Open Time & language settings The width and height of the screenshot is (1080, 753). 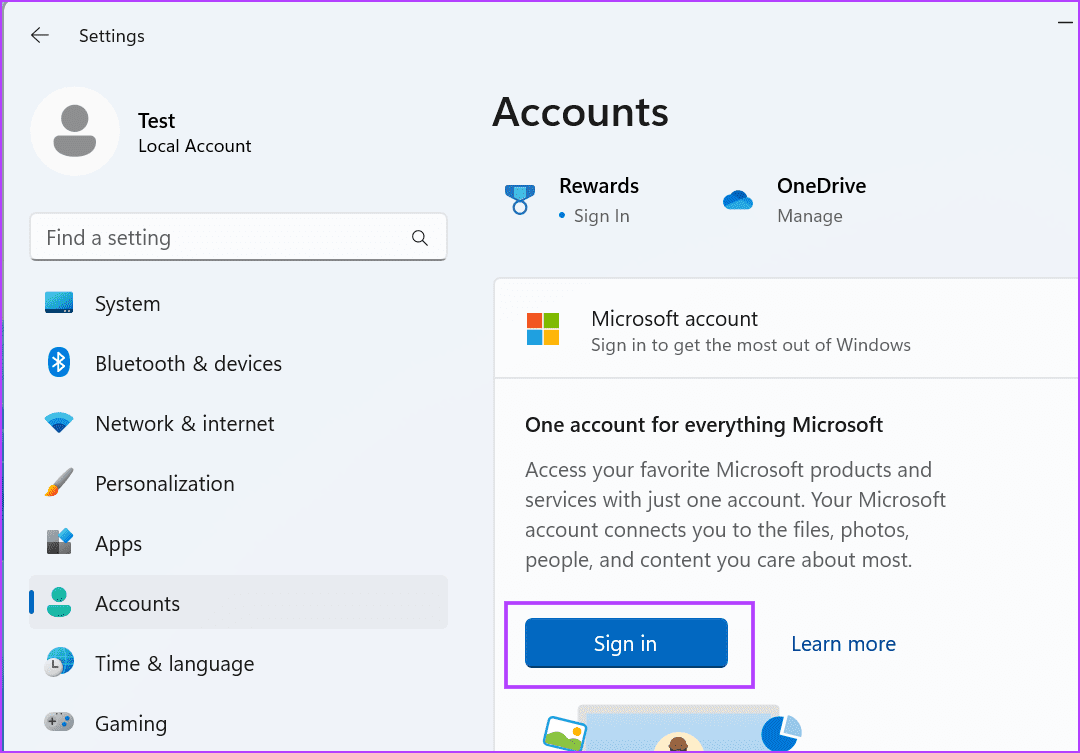point(238,663)
